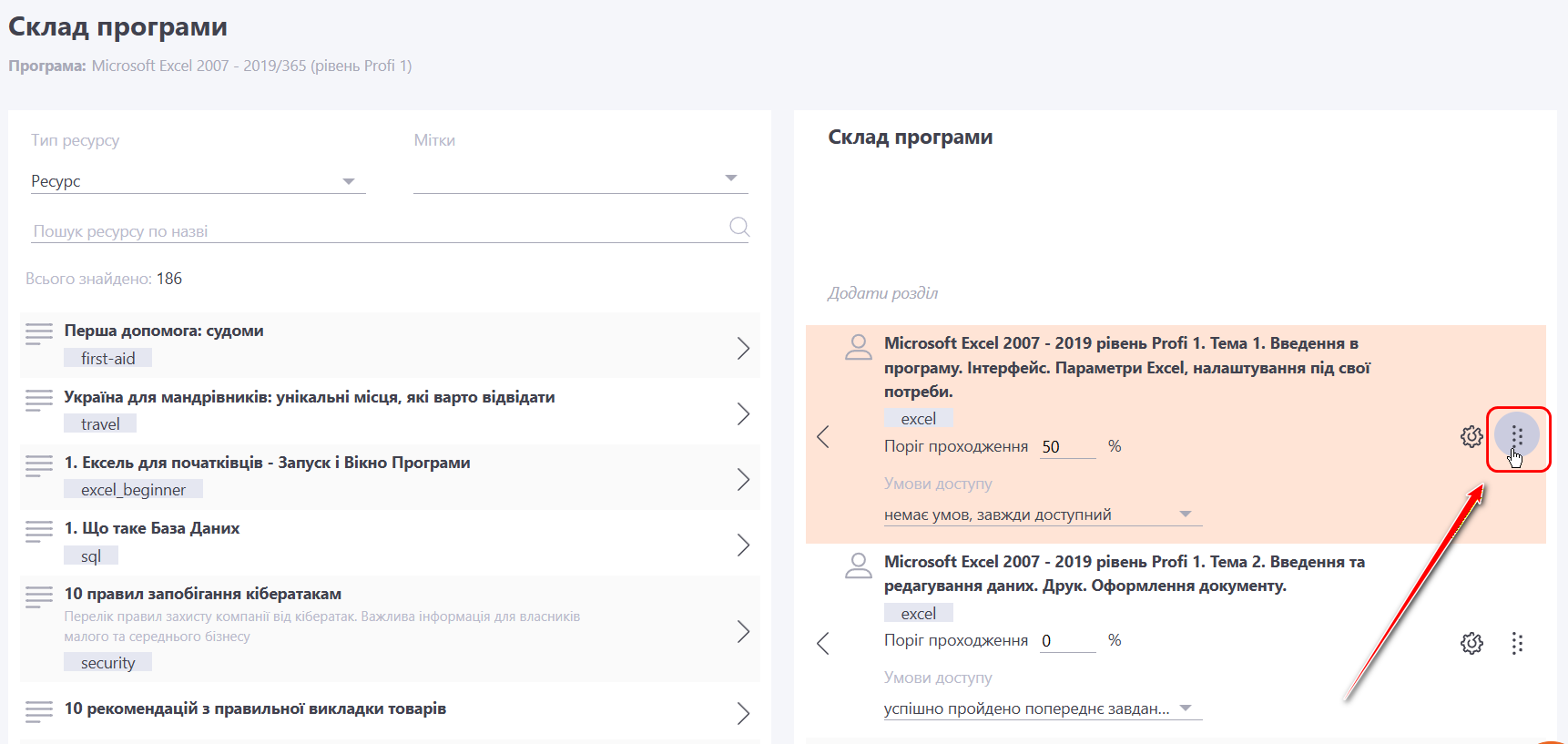Open settings gear for Тема 2 item
The width and height of the screenshot is (1568, 744).
(1471, 644)
